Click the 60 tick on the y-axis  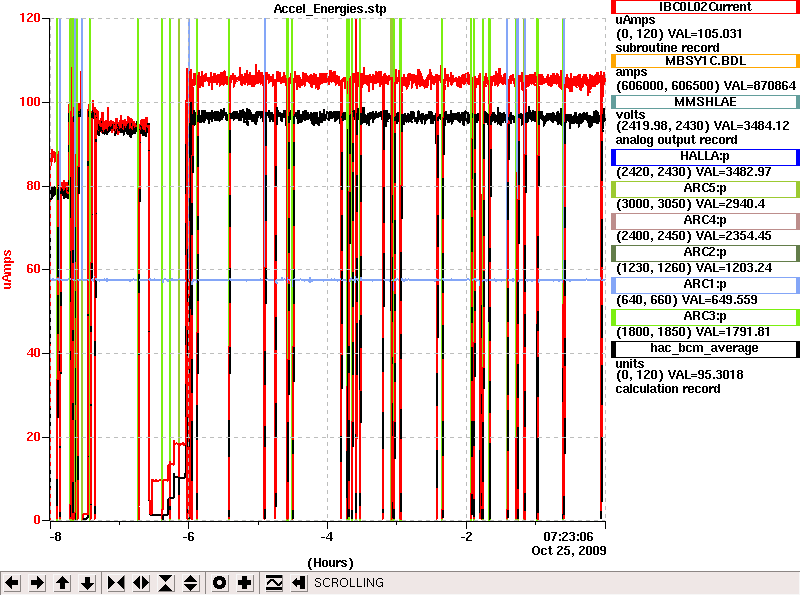pos(33,269)
